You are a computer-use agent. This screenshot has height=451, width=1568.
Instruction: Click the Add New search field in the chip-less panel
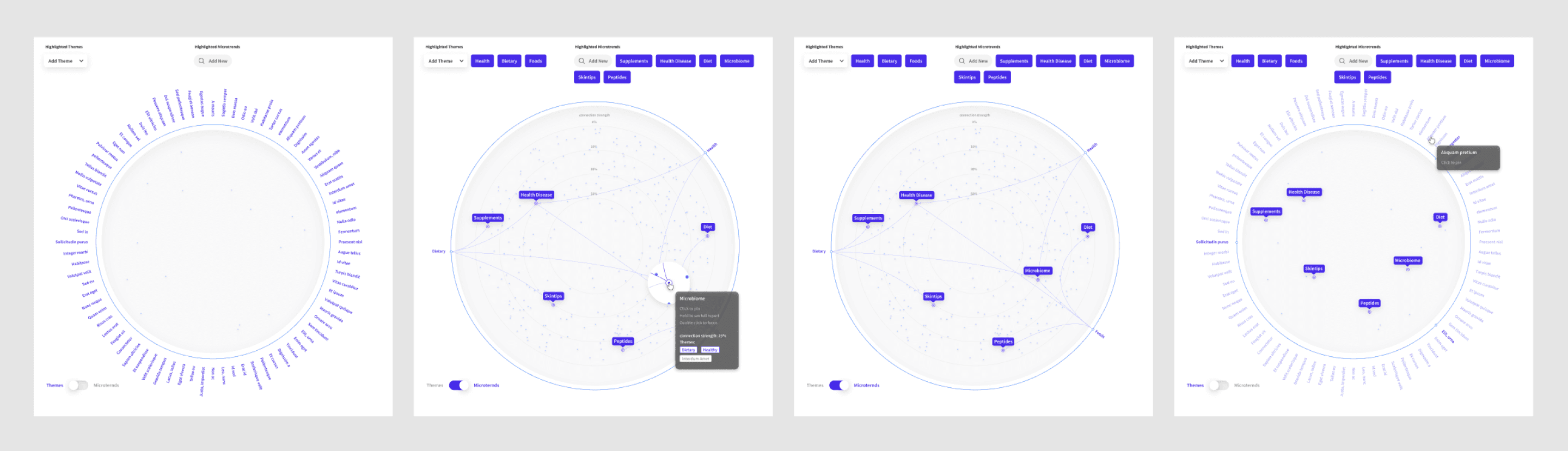[x=213, y=61]
